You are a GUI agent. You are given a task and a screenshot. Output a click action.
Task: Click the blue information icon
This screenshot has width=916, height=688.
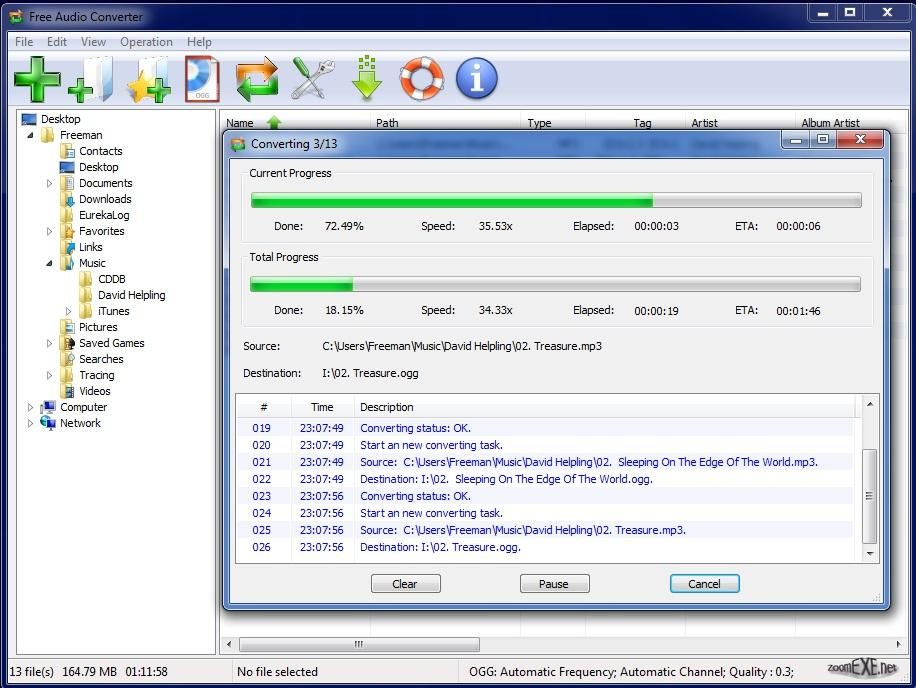pos(477,79)
